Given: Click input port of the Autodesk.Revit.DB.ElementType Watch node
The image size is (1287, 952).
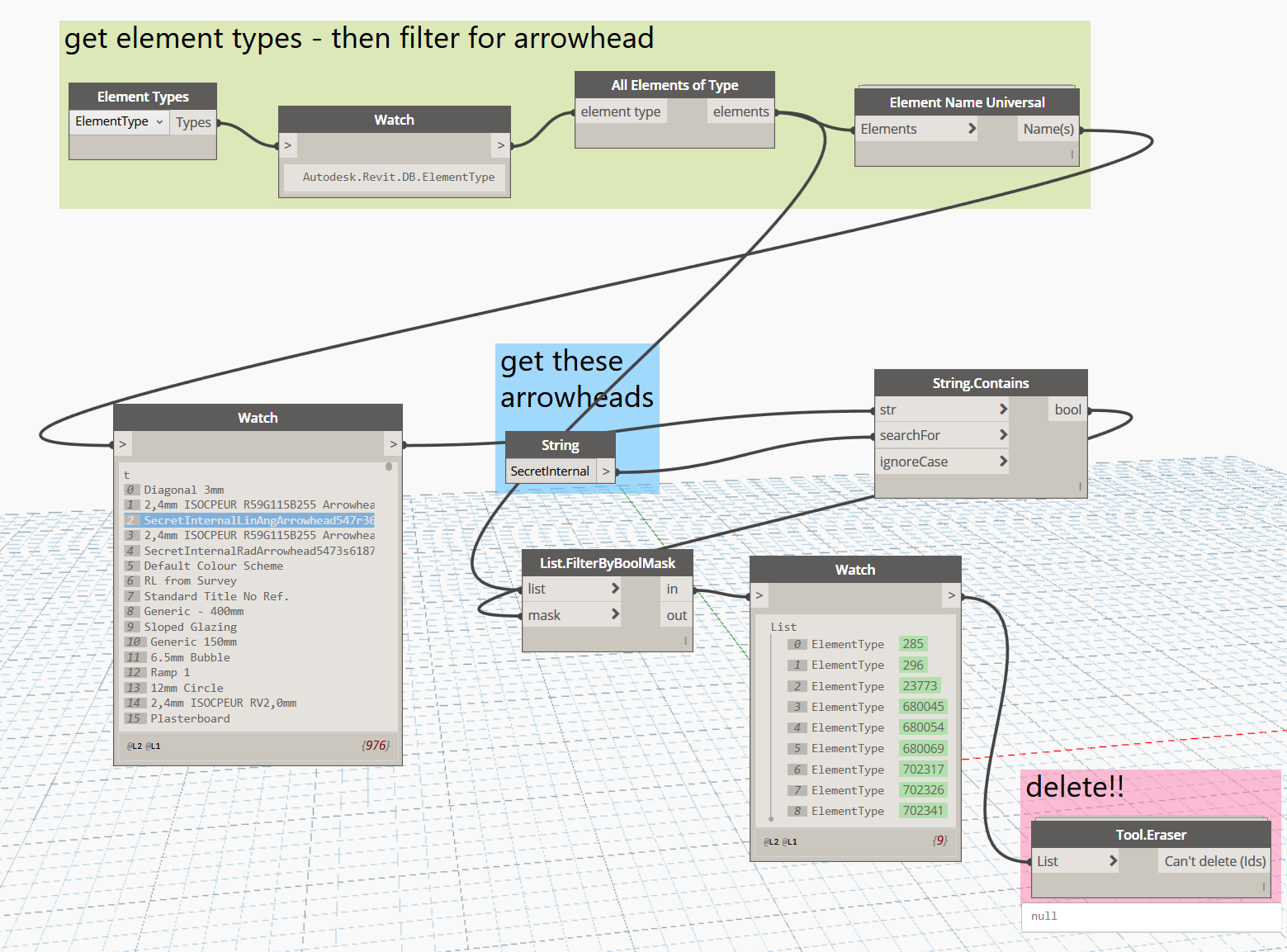Looking at the screenshot, I should point(288,145).
